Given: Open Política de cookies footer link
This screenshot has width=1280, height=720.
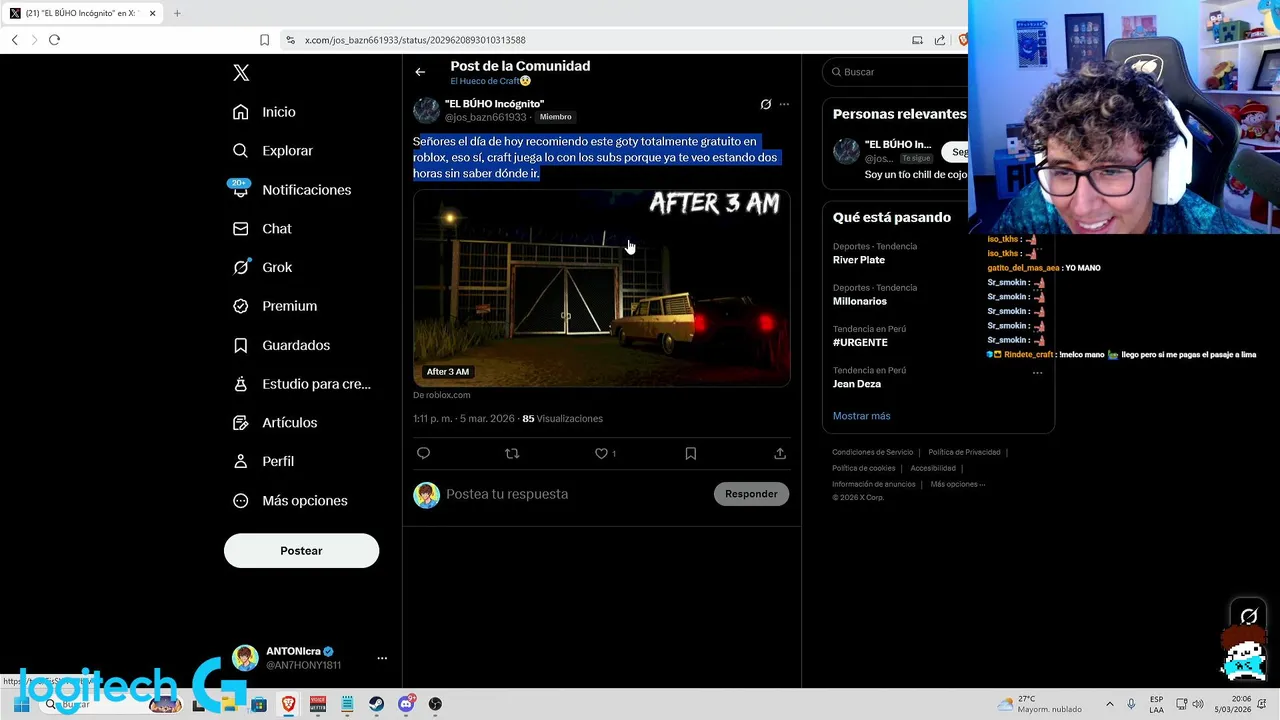Looking at the screenshot, I should click(863, 468).
